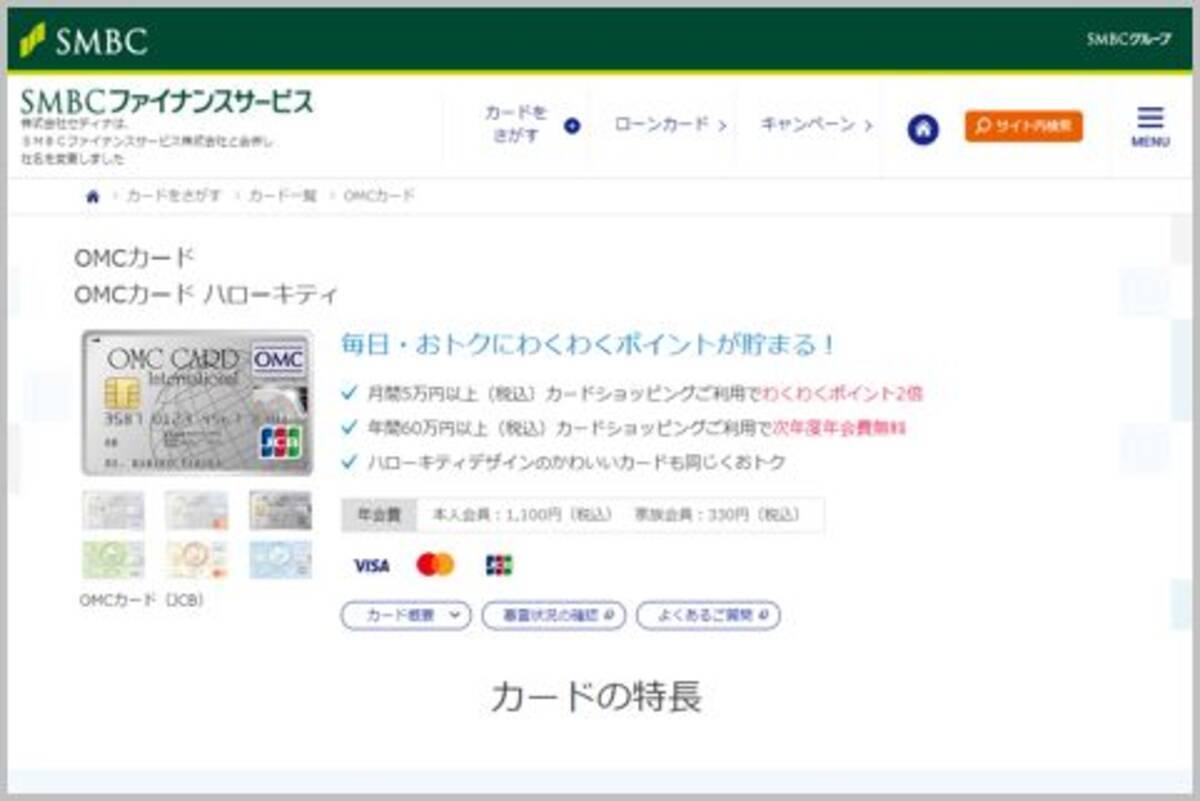Click the SMBC logo in the header
Image resolution: width=1200 pixels, height=801 pixels.
tap(84, 41)
